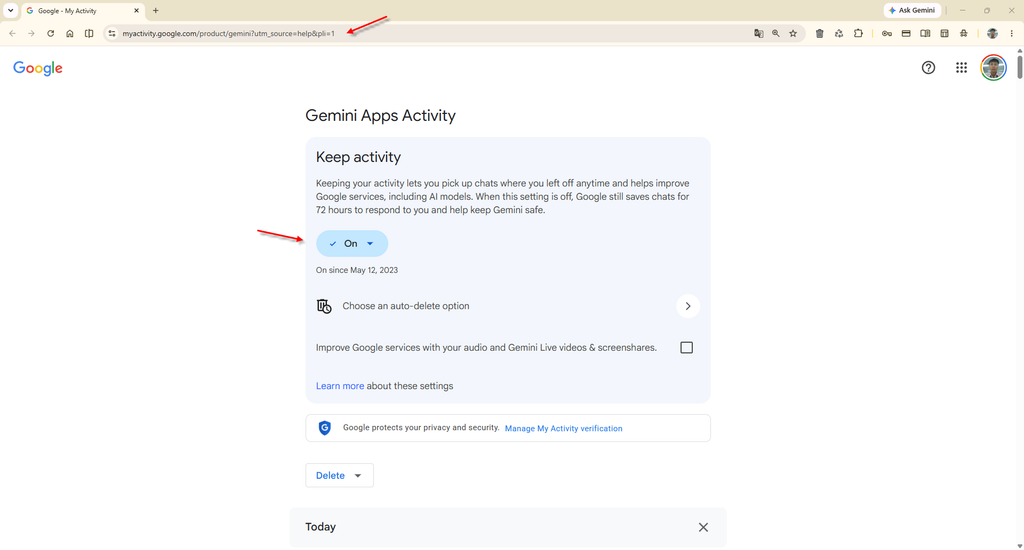
Task: Click the Google privacy shield icon
Action: click(325, 428)
